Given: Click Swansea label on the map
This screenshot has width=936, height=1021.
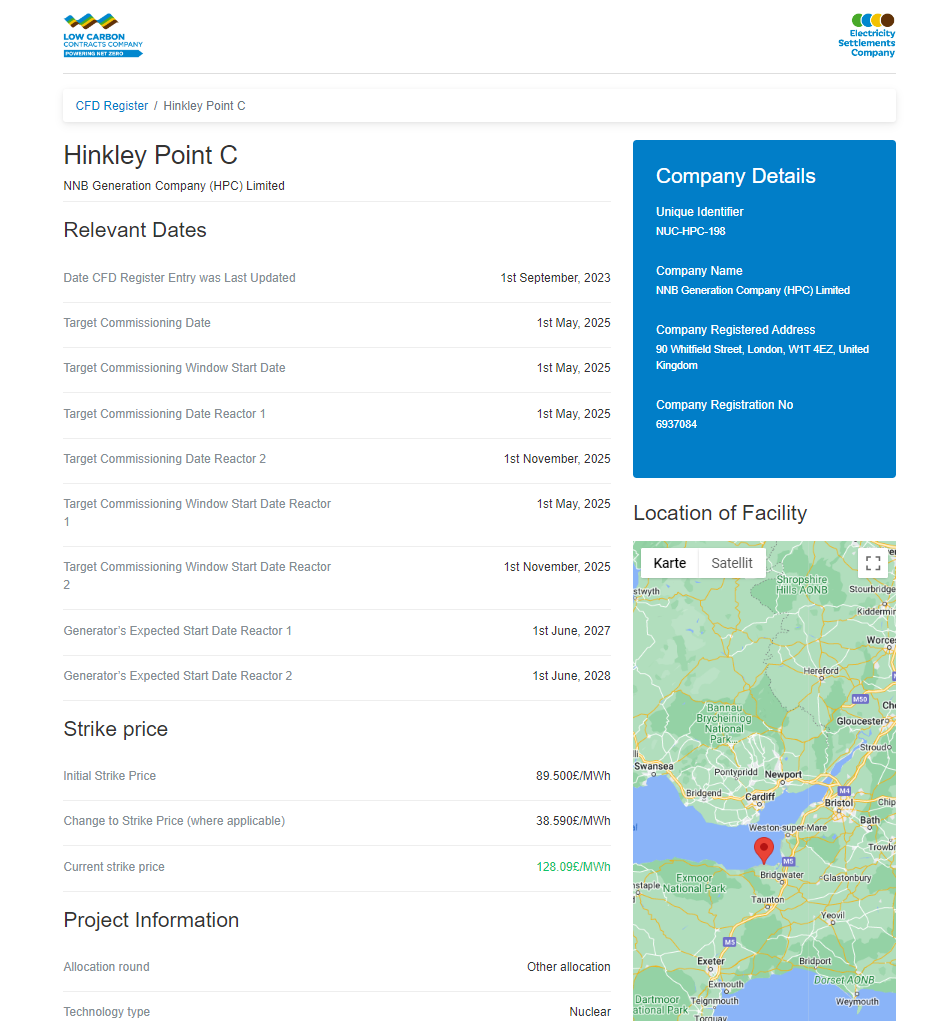Looking at the screenshot, I should point(653,767).
